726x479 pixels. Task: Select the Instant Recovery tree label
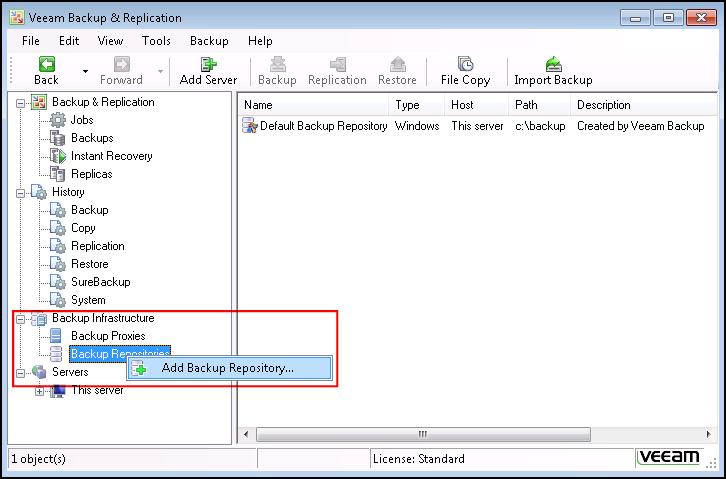pos(112,156)
